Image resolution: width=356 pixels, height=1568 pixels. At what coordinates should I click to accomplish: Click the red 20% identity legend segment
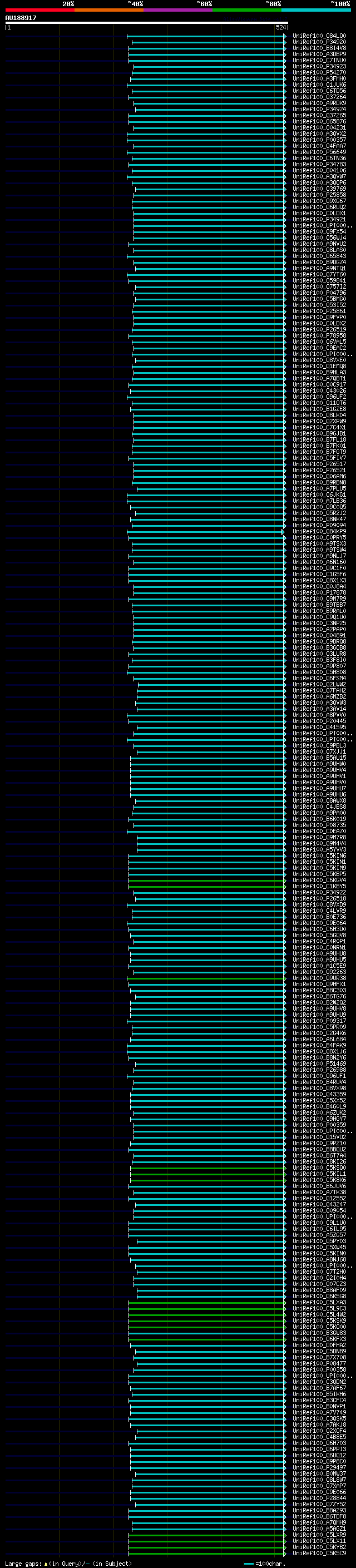[39, 10]
